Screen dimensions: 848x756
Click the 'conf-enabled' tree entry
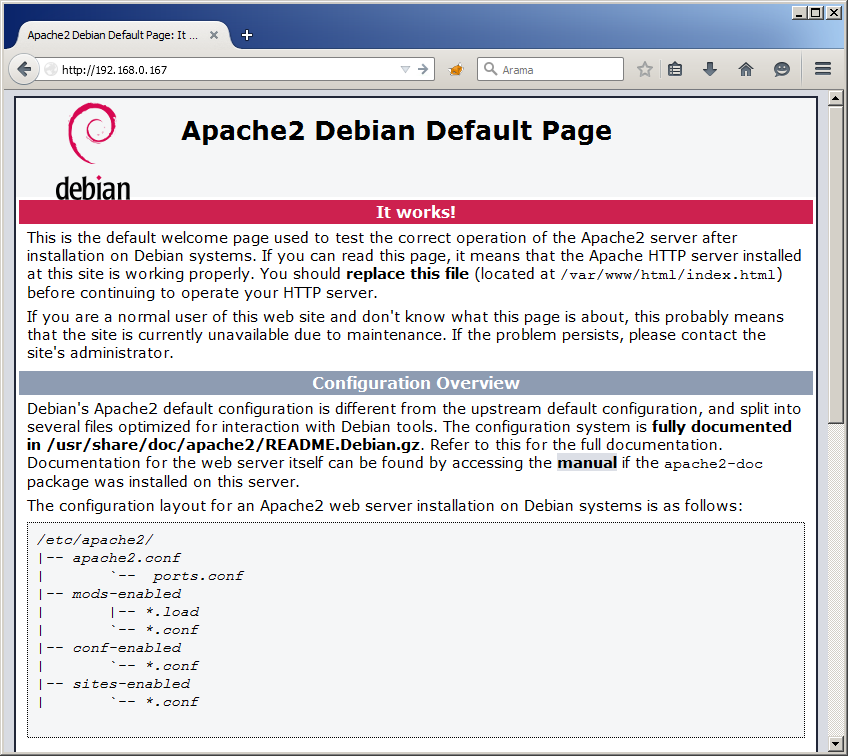tap(127, 648)
